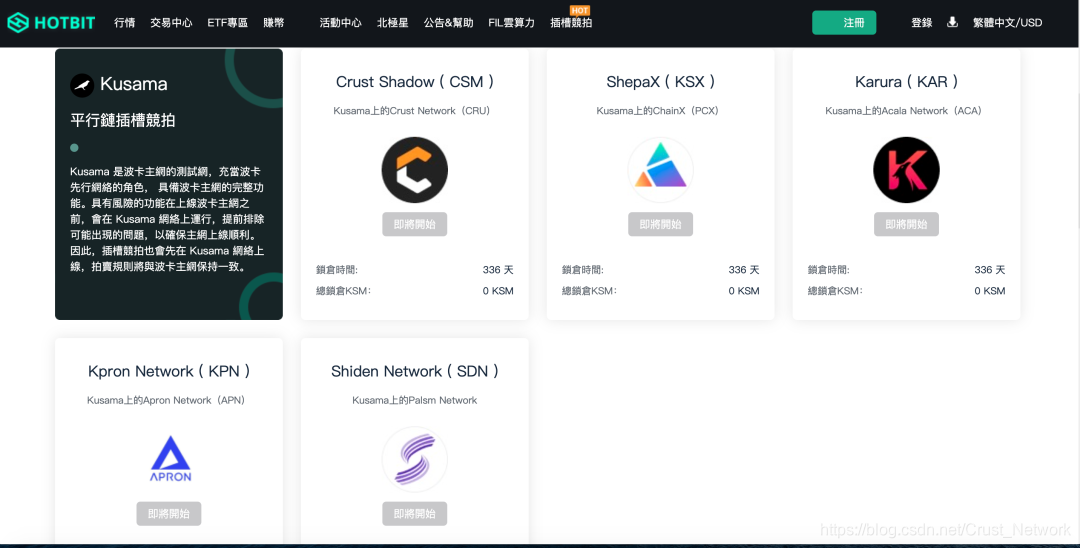Click the download icon in header
The image size is (1080, 548).
coord(953,22)
